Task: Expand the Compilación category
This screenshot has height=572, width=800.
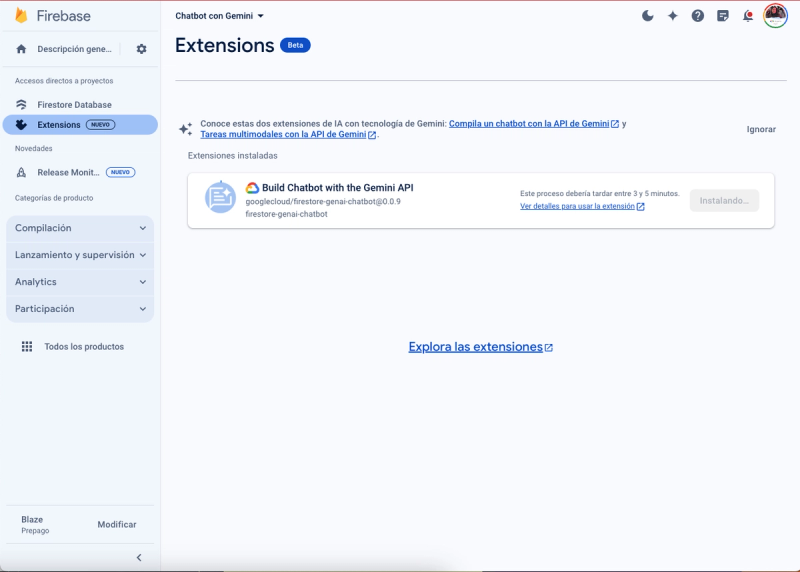Action: tap(80, 228)
